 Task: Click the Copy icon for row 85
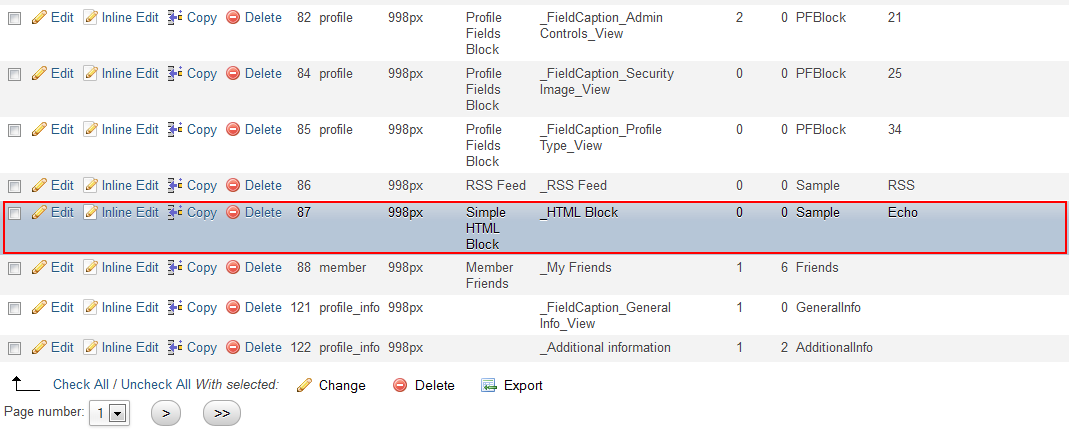click(x=175, y=130)
